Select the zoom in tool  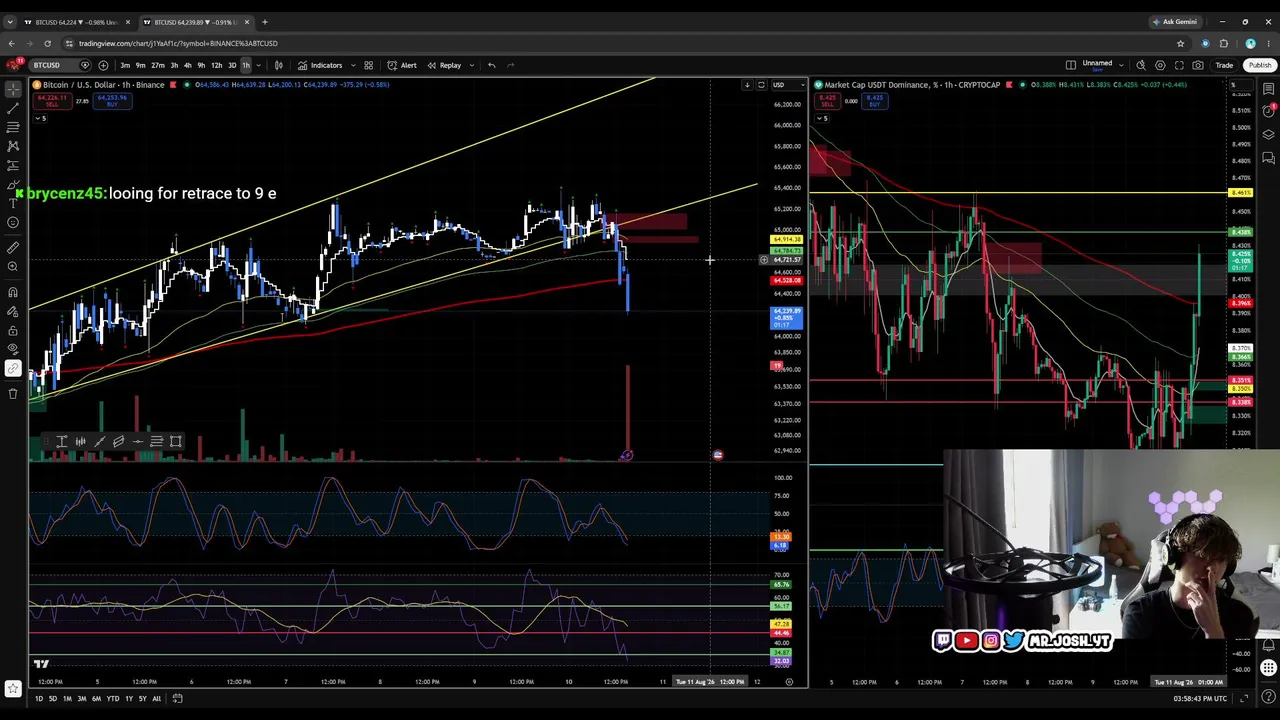13,267
